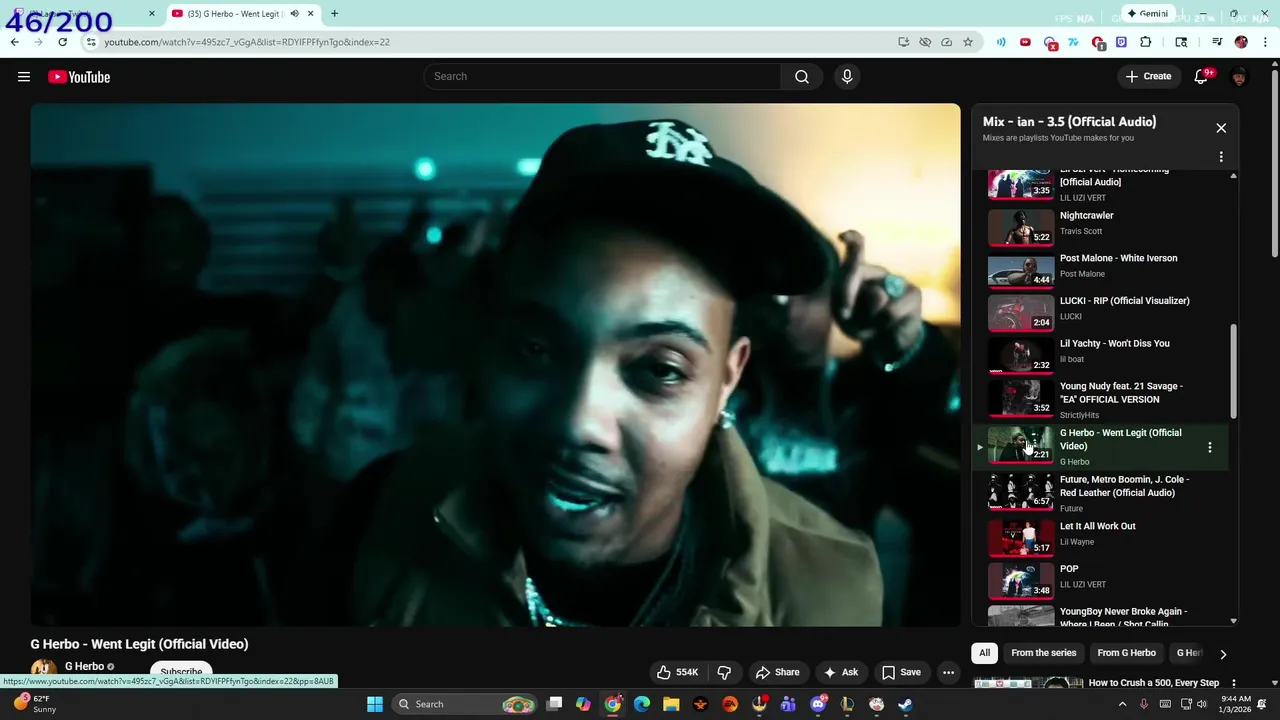
Task: Click the YouTube search magnifier button
Action: tap(802, 76)
